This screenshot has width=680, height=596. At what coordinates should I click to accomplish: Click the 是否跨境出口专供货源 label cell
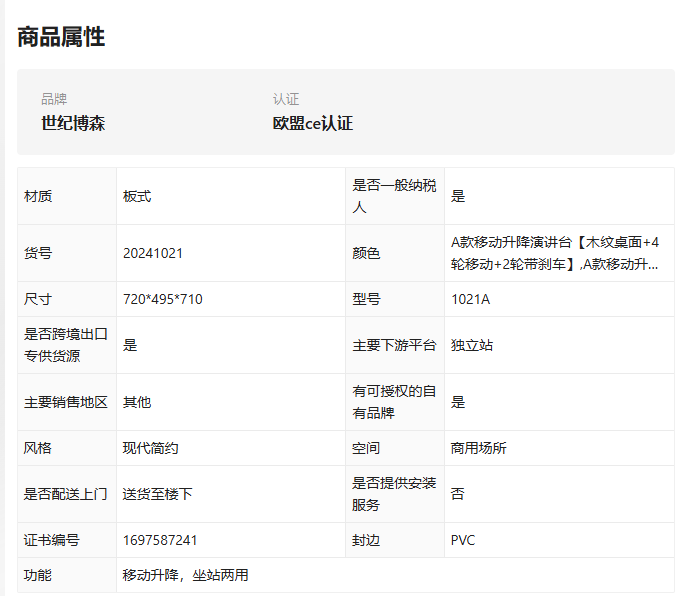tap(67, 345)
